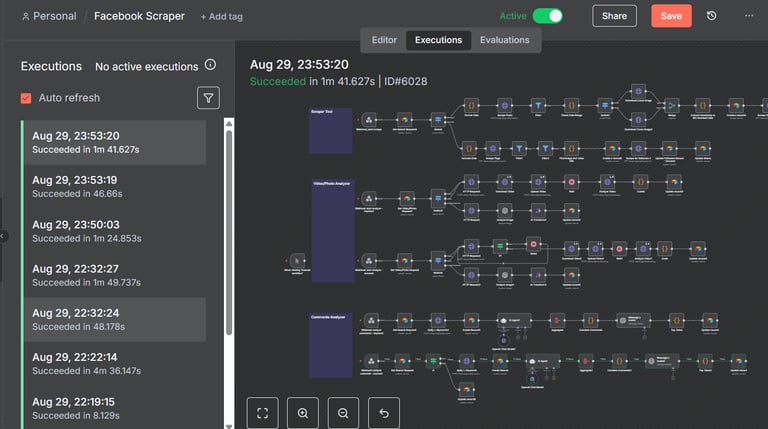Screen dimensions: 768x429
Task: Select the Airtable node after Scraper Tool webhook
Action: pos(405,119)
